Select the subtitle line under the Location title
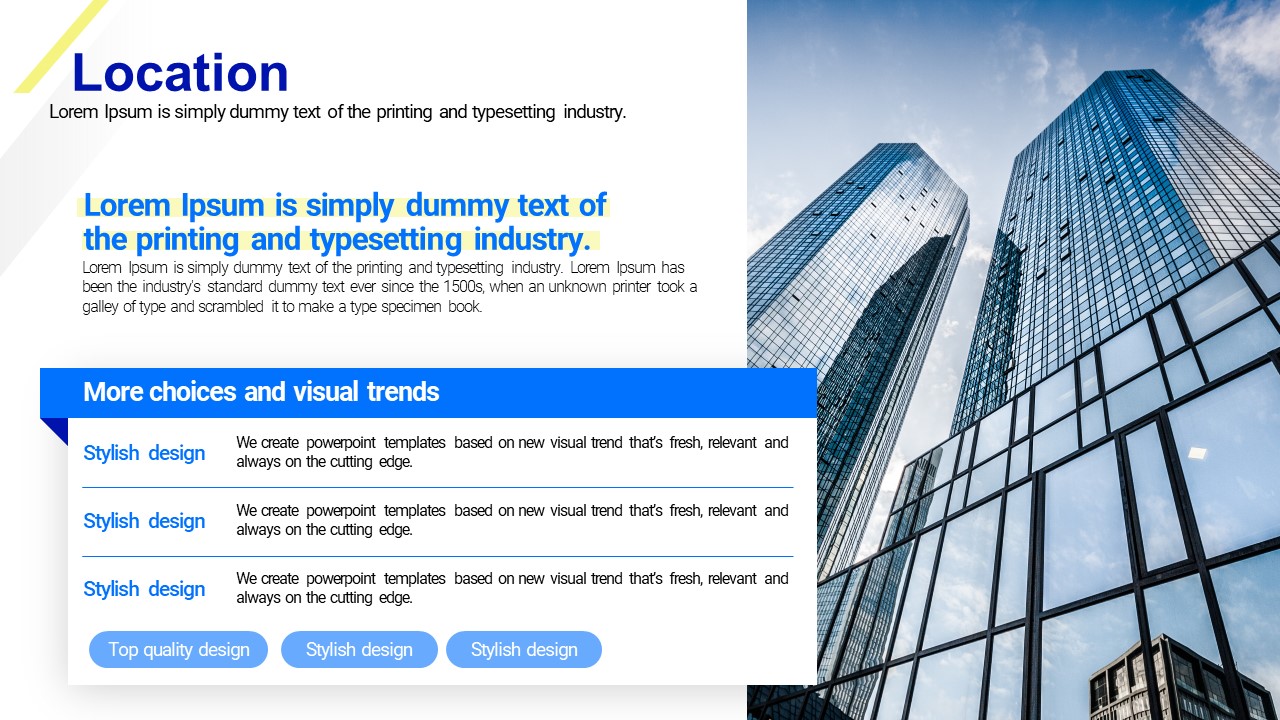This screenshot has height=720, width=1280. tap(338, 112)
